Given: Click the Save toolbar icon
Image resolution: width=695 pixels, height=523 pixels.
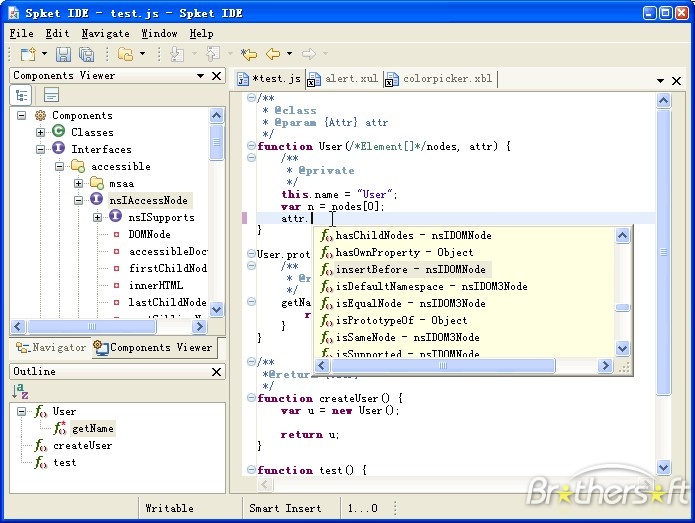Looking at the screenshot, I should click(63, 54).
